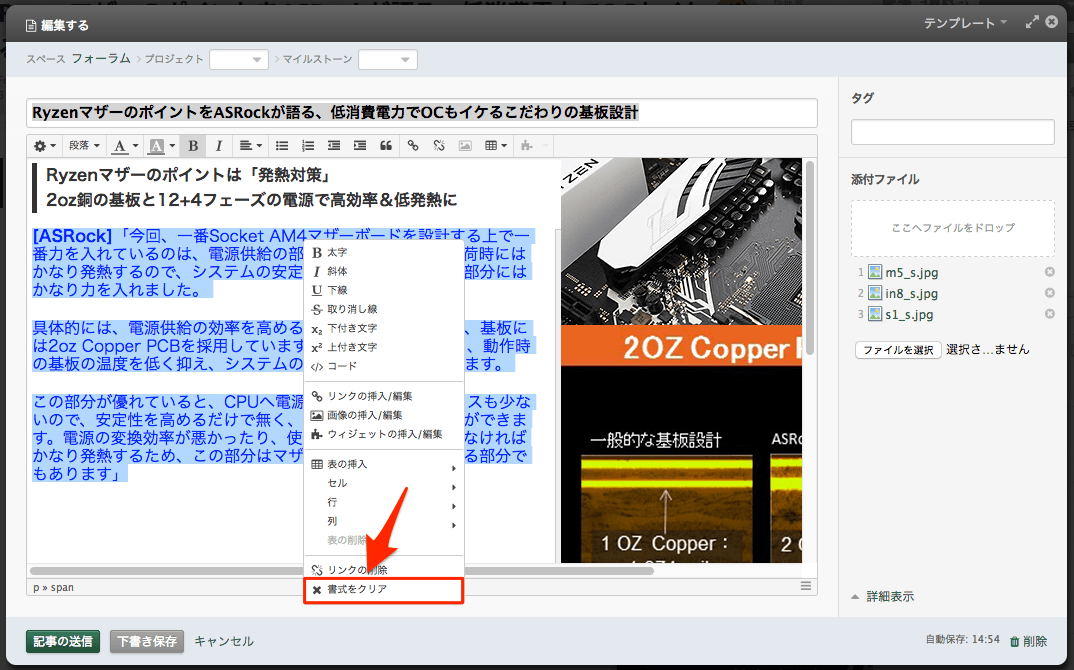Viewport: 1074px width, 670px height.
Task: Choose 取り消し線 strikethrough in the context menu
Action: [384, 310]
